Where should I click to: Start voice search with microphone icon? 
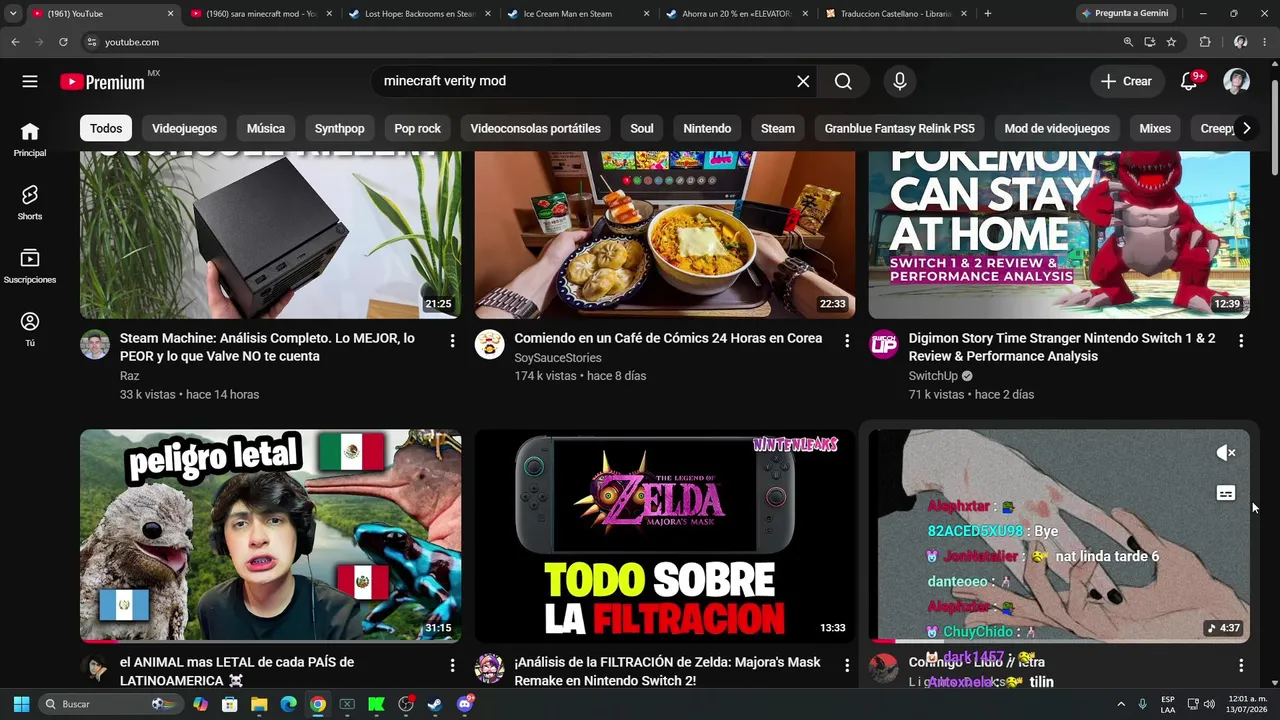click(x=899, y=81)
